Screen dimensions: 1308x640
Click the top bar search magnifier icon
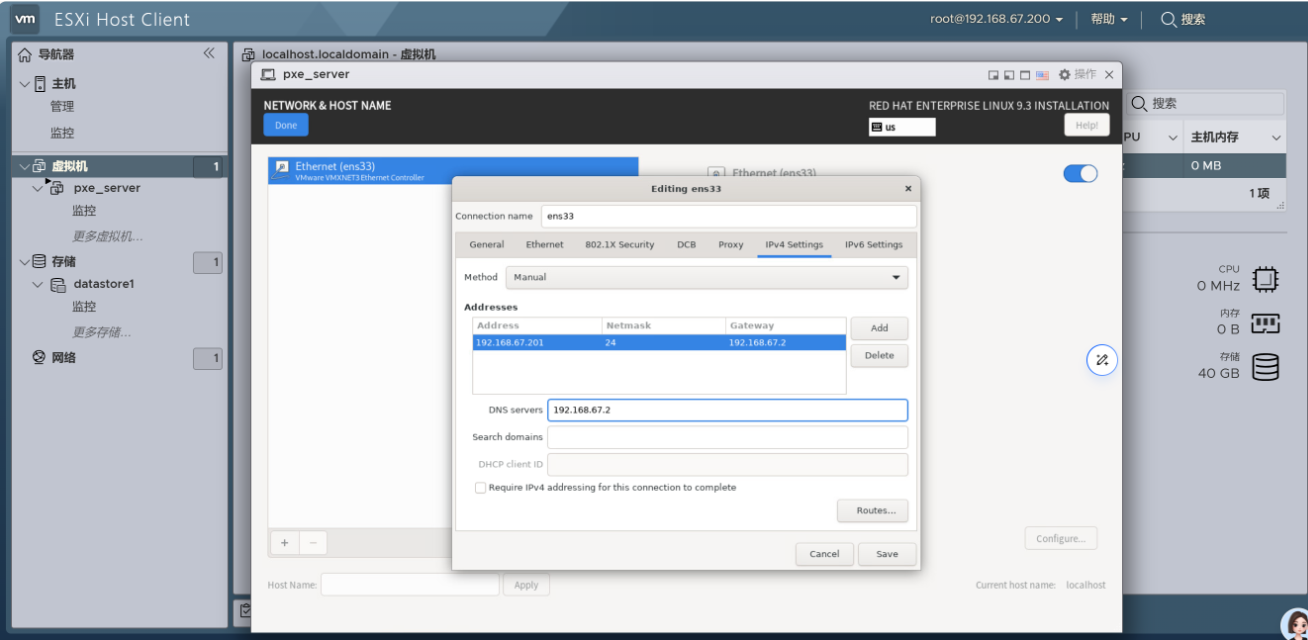[x=1169, y=19]
